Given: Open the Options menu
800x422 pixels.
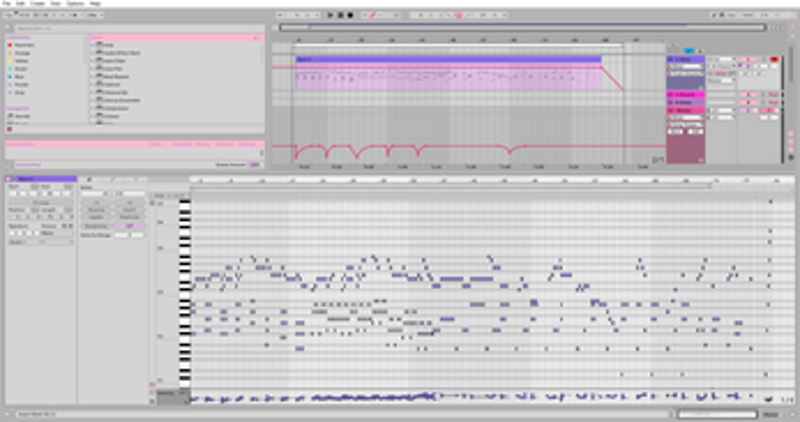Looking at the screenshot, I should (75, 4).
